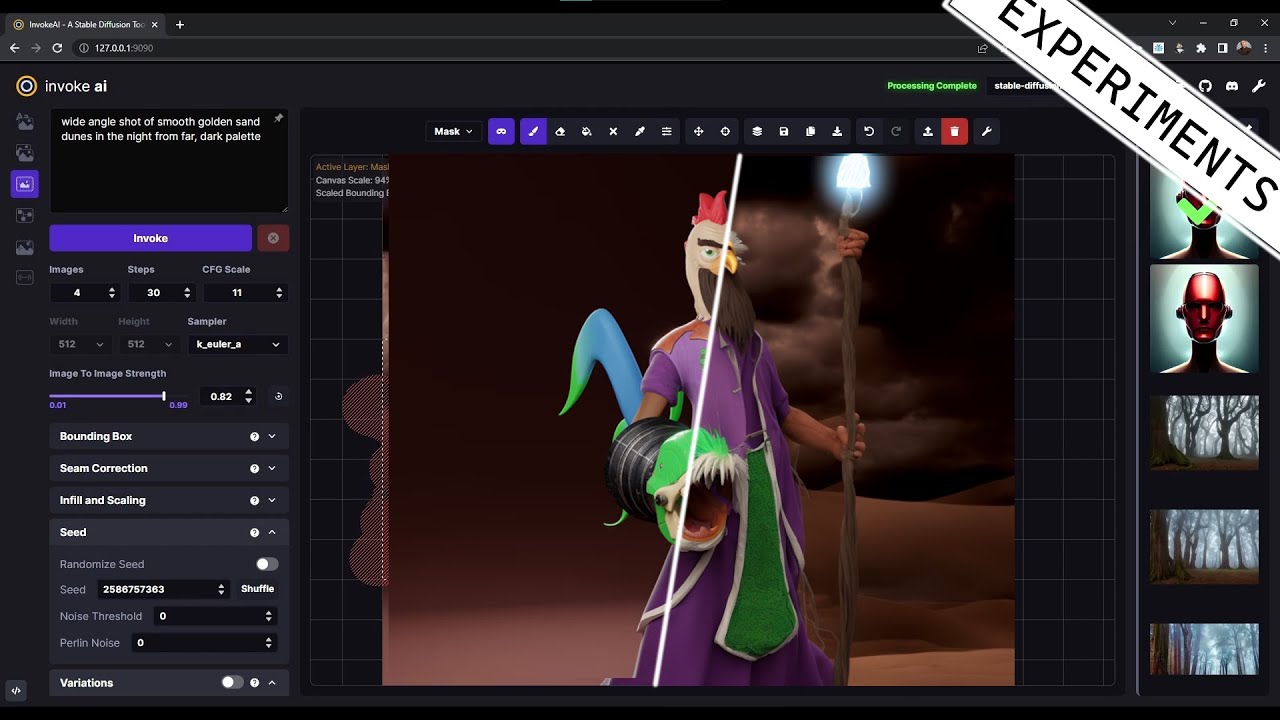This screenshot has width=1280, height=720.
Task: Open the Text to Image tab icon
Action: 25,122
